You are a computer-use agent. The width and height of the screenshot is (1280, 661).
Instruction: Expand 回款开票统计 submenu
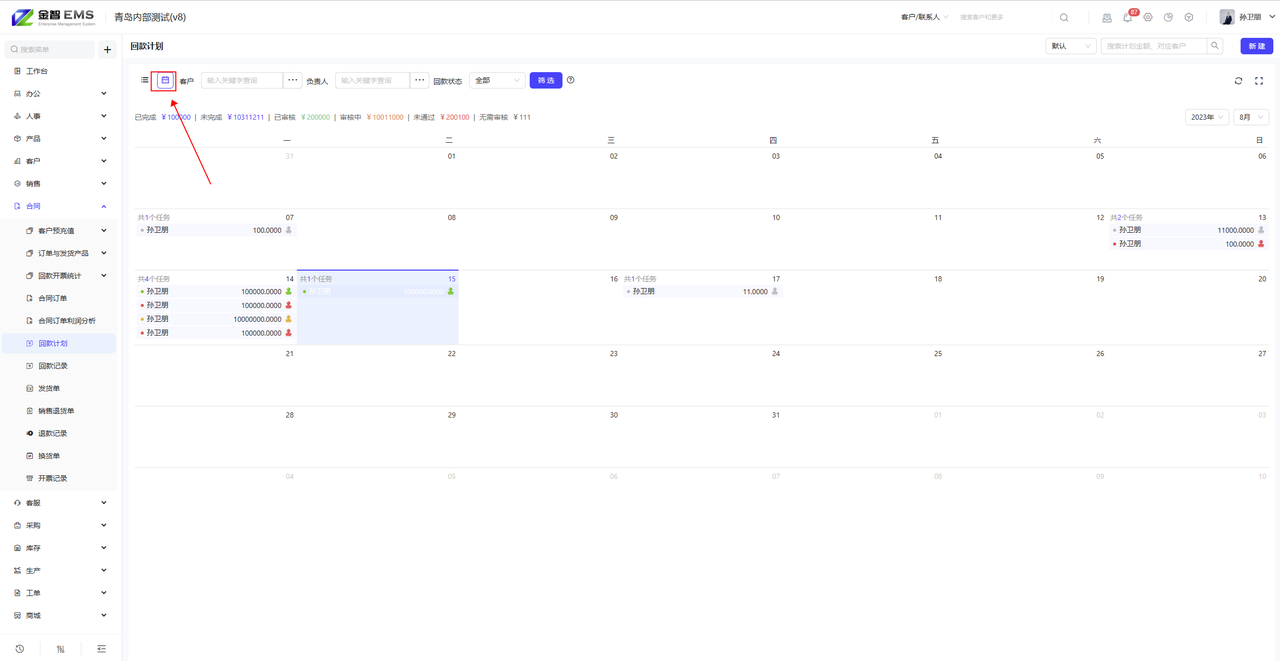click(x=60, y=276)
